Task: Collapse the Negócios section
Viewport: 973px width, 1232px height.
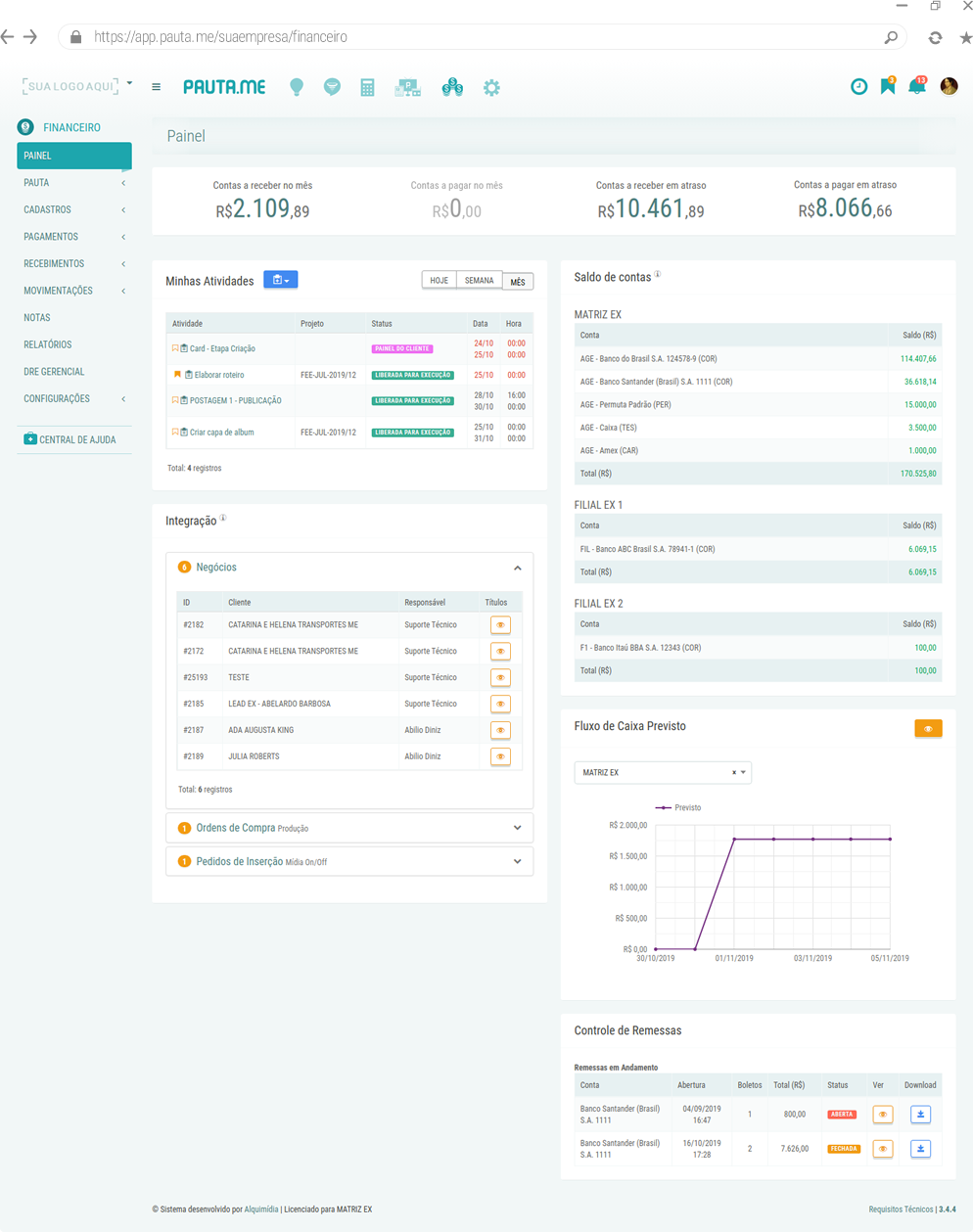Action: tap(518, 568)
